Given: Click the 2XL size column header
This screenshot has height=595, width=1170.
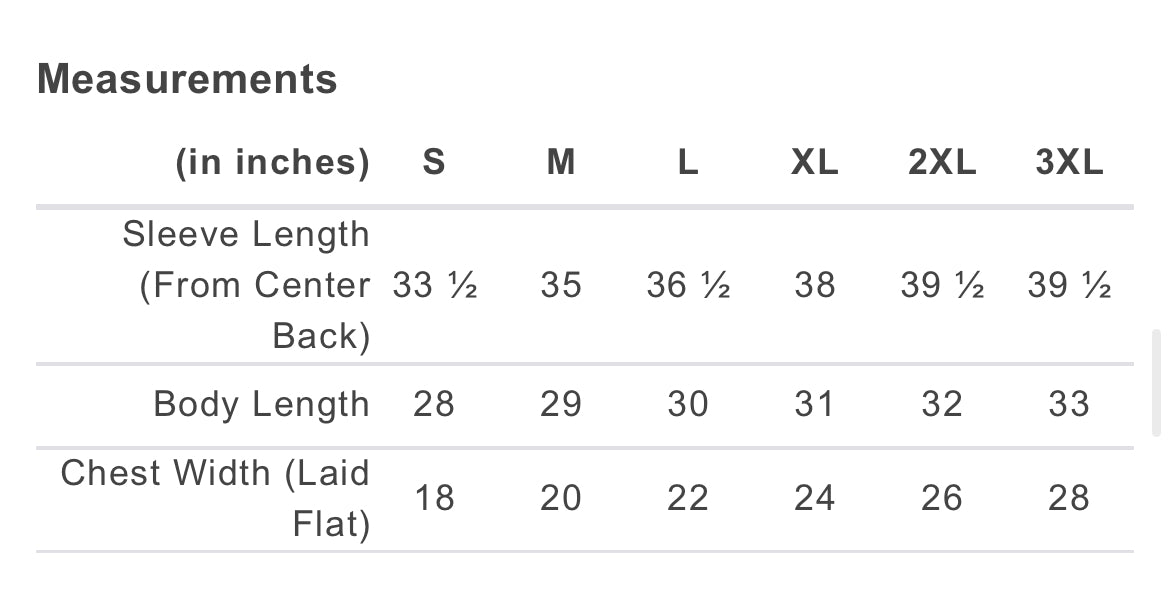Looking at the screenshot, I should (x=942, y=162).
